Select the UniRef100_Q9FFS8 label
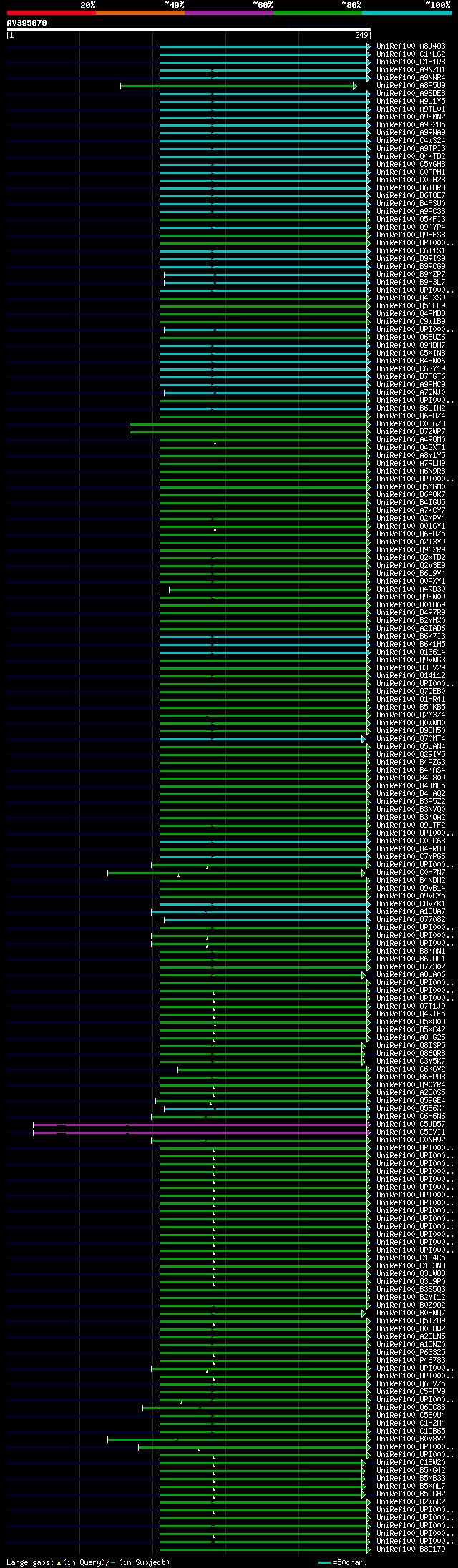This screenshot has width=458, height=1568. [411, 235]
